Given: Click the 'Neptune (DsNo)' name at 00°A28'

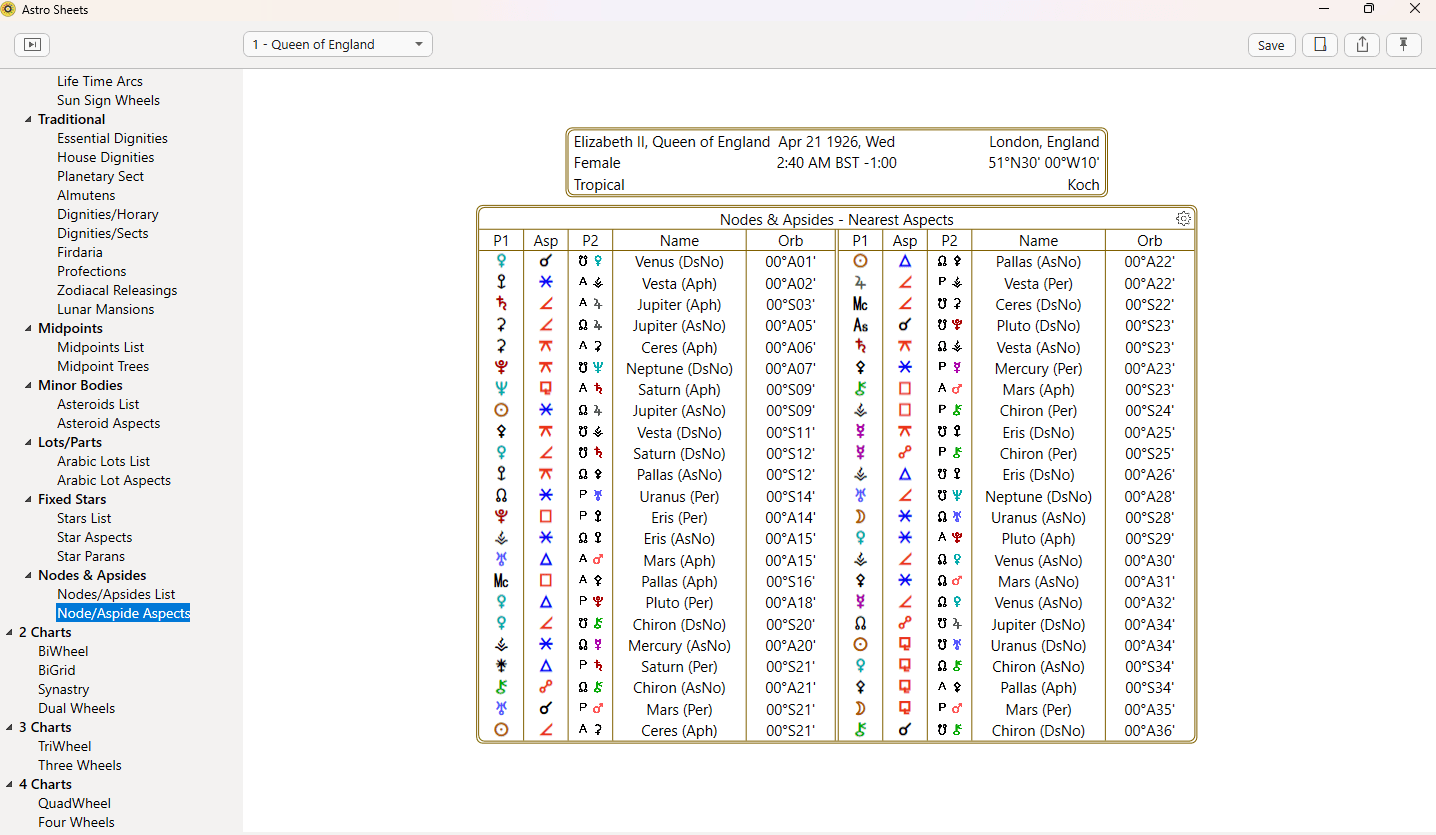Looking at the screenshot, I should (x=1038, y=496).
